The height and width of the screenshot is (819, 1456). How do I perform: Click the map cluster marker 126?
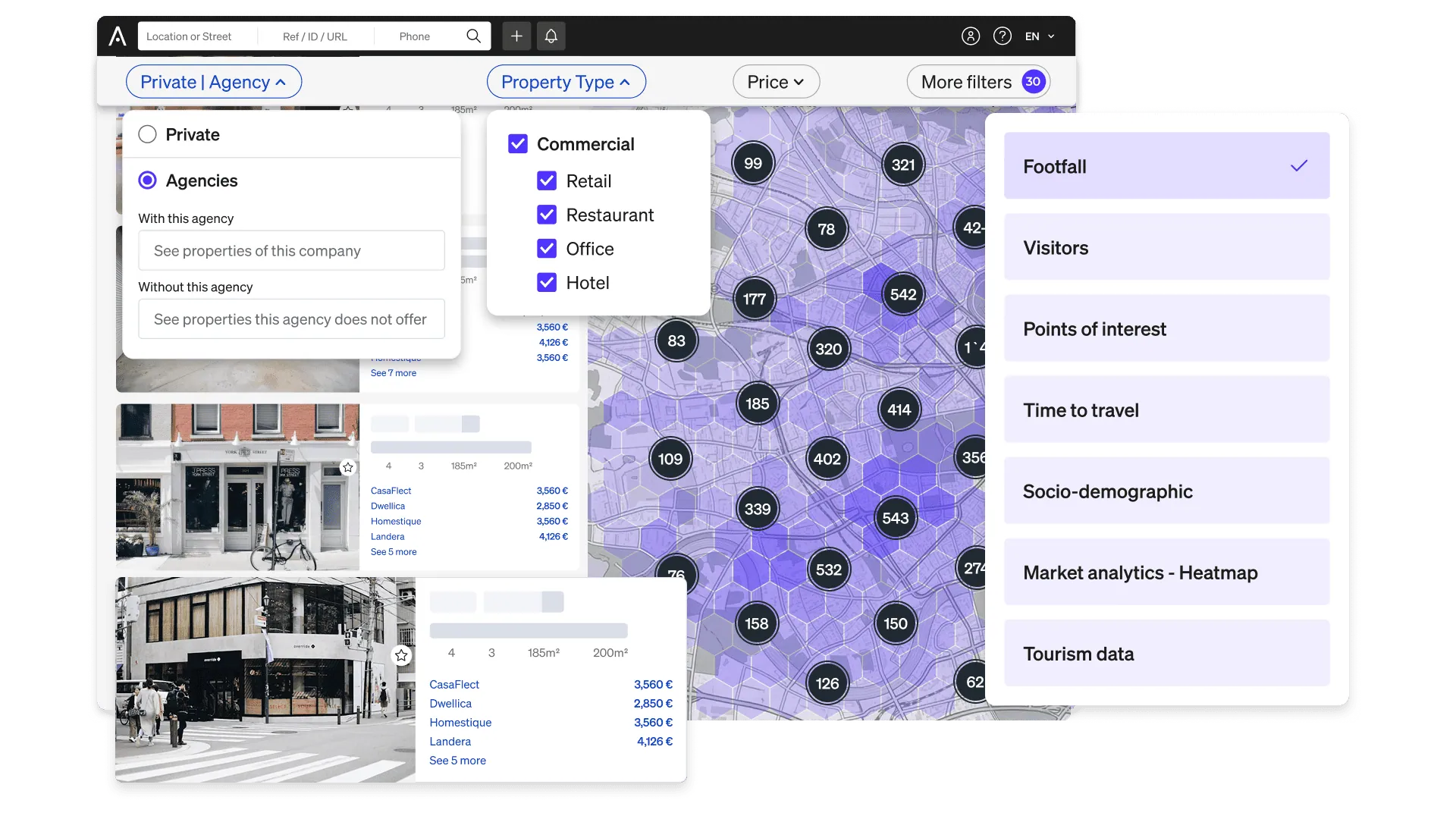(x=827, y=684)
